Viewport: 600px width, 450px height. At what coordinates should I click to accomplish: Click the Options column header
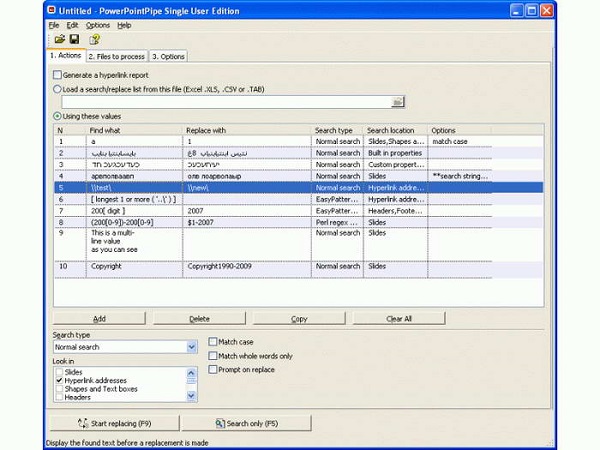[460, 130]
